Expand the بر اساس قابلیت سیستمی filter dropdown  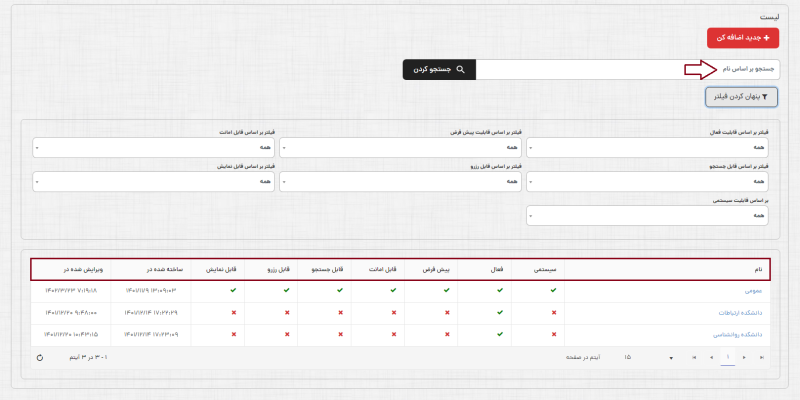[x=648, y=215]
